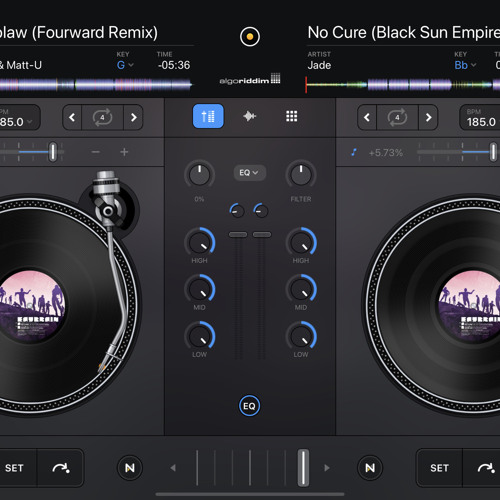
Task: Open the right deck key Bb dropdown
Action: (x=465, y=65)
